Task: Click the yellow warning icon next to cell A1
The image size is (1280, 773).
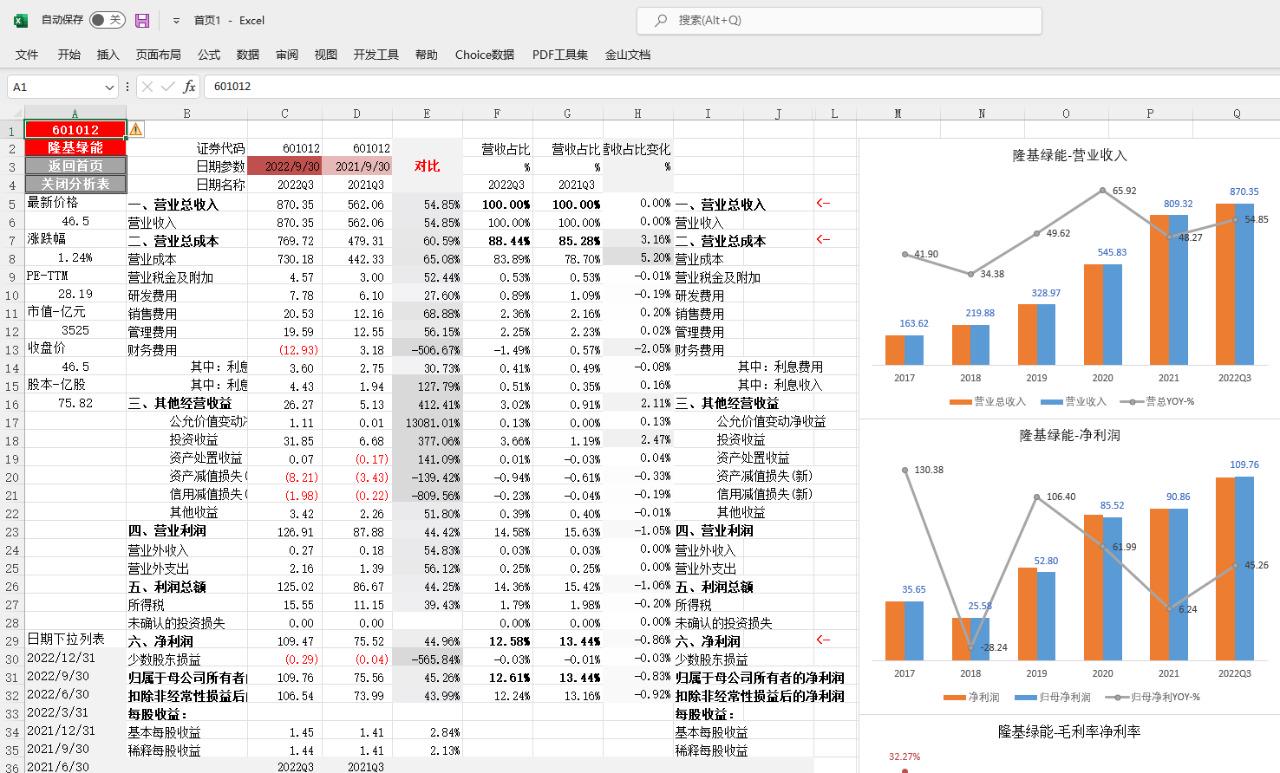Action: coord(136,129)
